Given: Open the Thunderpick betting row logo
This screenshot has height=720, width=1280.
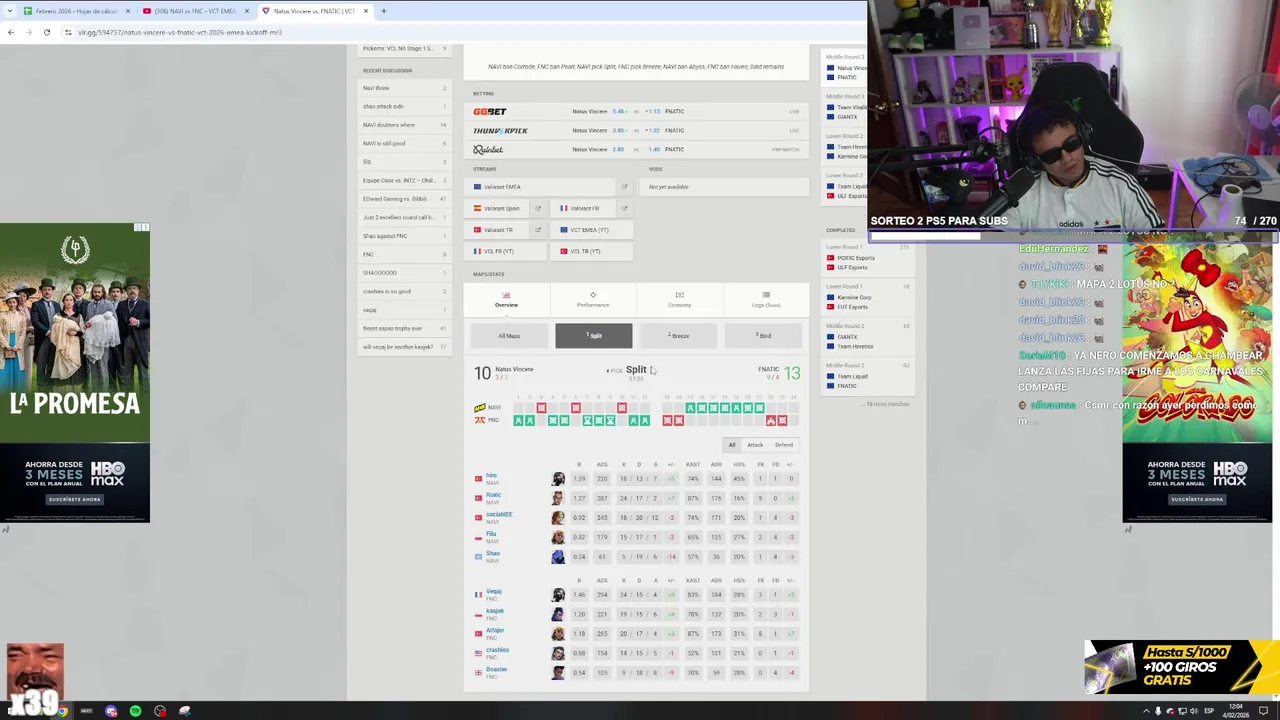Looking at the screenshot, I should (500, 131).
